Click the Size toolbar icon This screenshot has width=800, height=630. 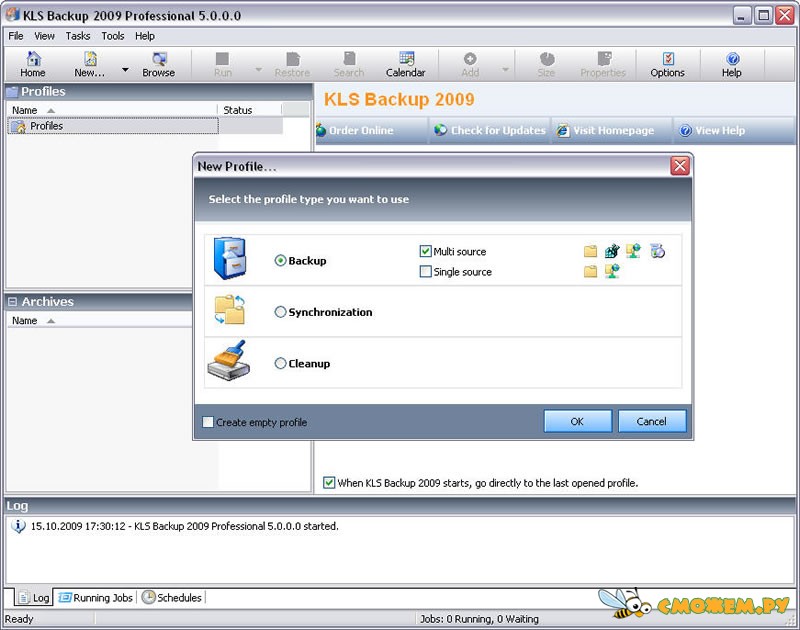tap(546, 59)
